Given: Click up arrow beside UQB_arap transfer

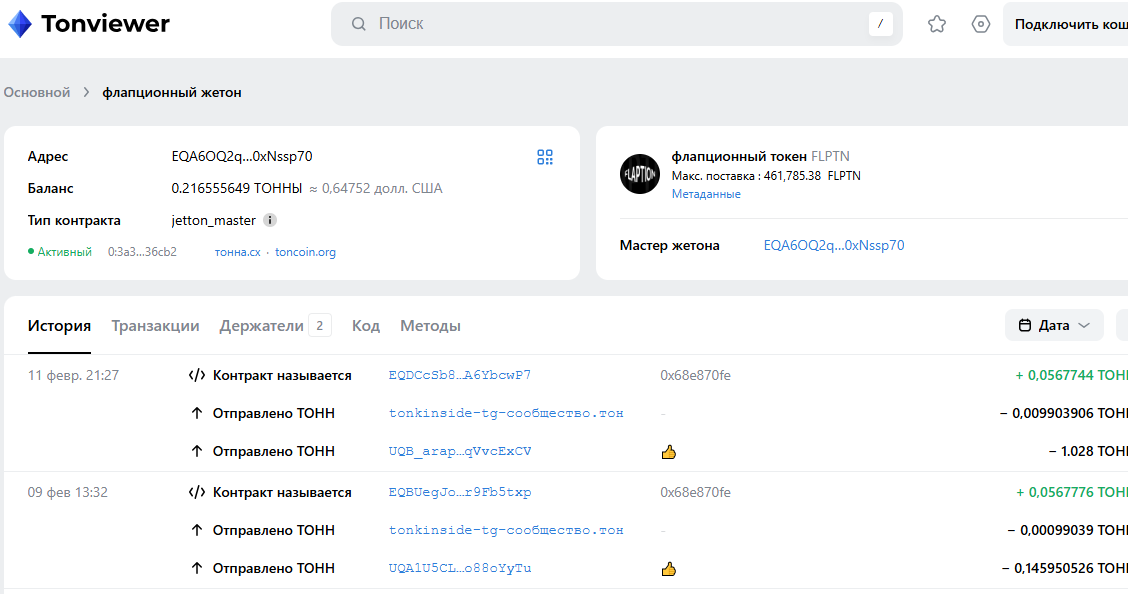Looking at the screenshot, I should pyautogui.click(x=196, y=452).
